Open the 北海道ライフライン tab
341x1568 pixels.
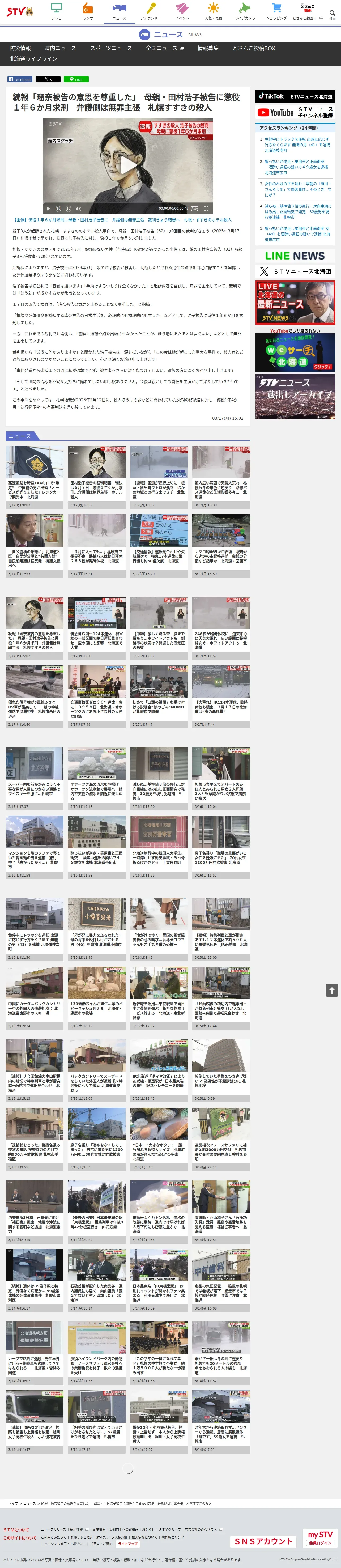[33, 59]
